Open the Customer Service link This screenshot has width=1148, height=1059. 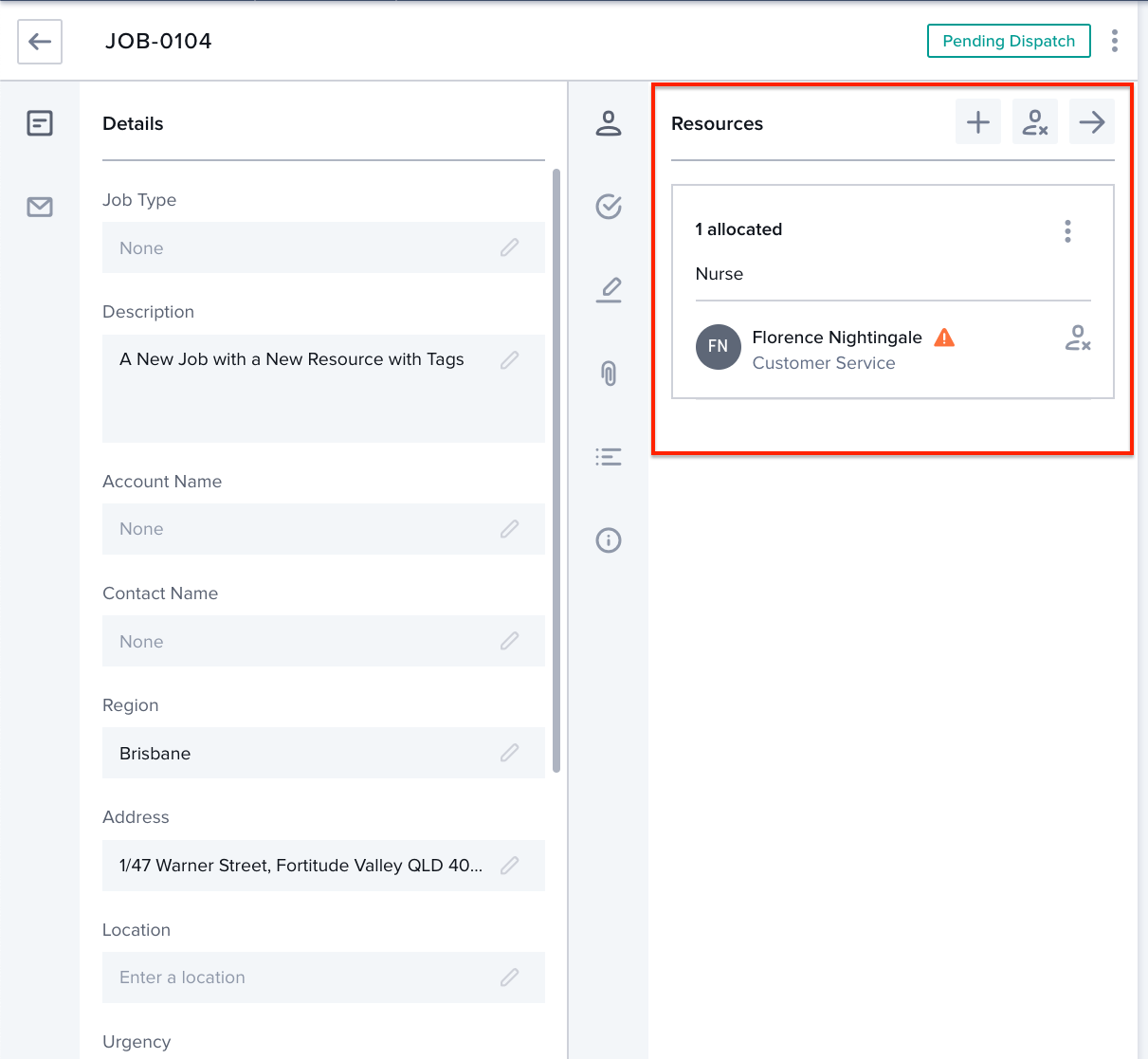[x=824, y=363]
